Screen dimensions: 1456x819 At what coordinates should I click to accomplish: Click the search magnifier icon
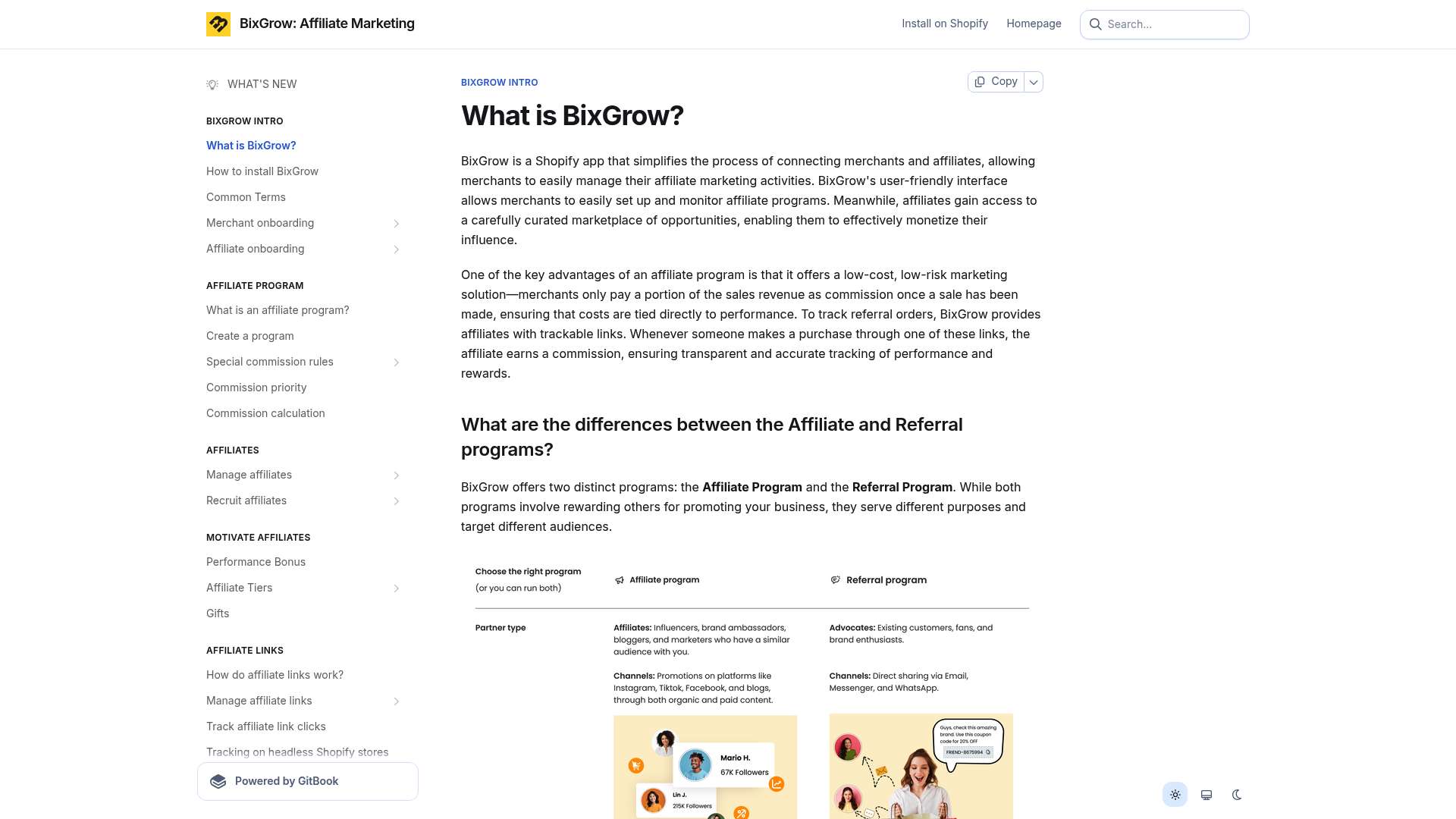(1096, 24)
